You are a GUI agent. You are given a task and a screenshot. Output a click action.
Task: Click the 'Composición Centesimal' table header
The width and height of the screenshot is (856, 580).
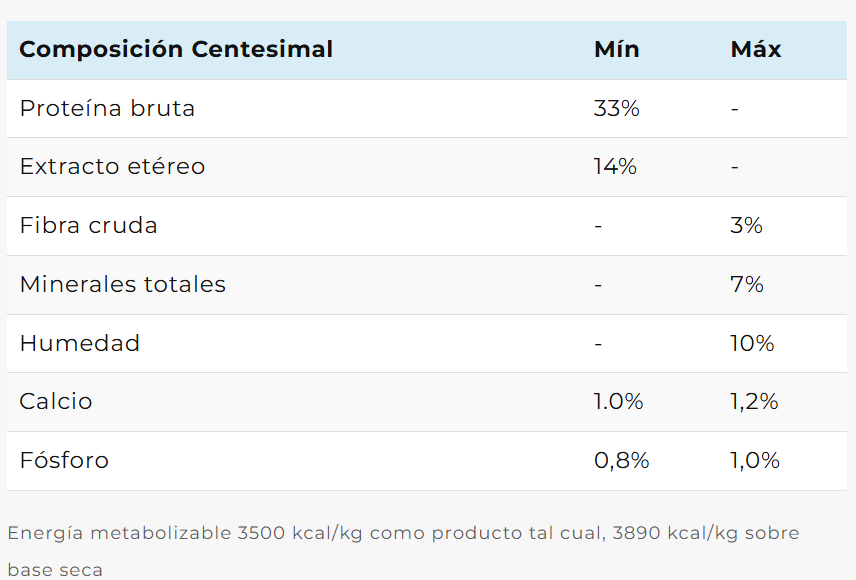pos(176,49)
